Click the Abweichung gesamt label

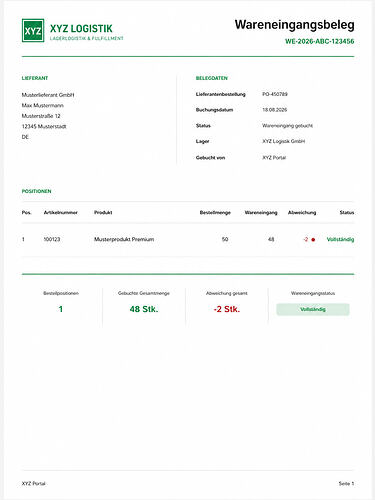point(227,293)
